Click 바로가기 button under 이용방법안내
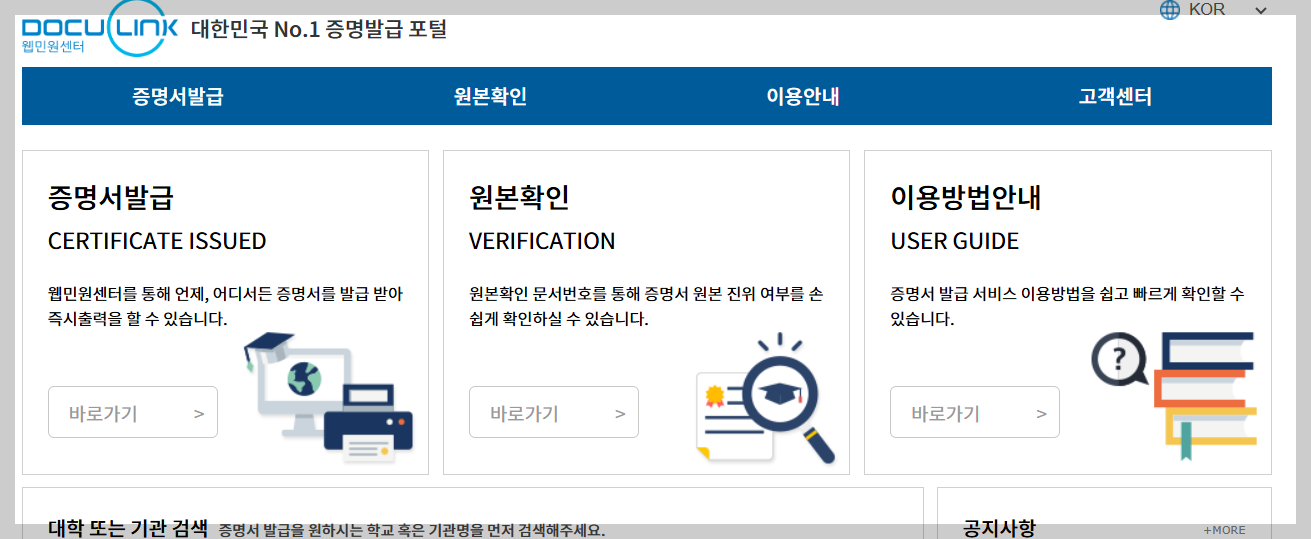Screen dimensions: 1311x539 [975, 412]
